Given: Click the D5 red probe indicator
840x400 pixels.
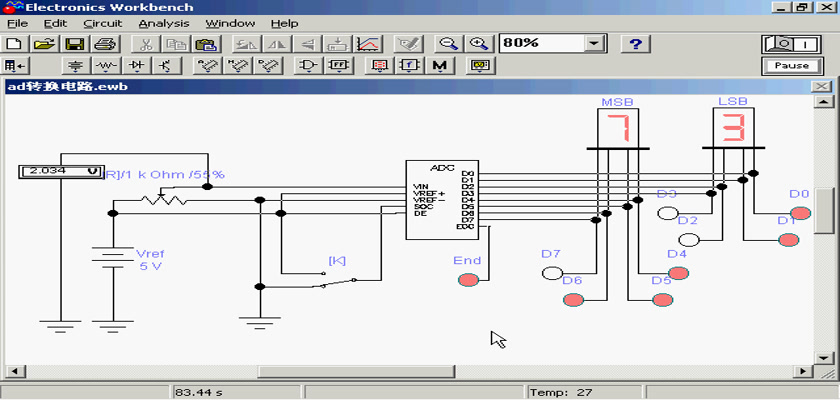Looking at the screenshot, I should pos(663,300).
